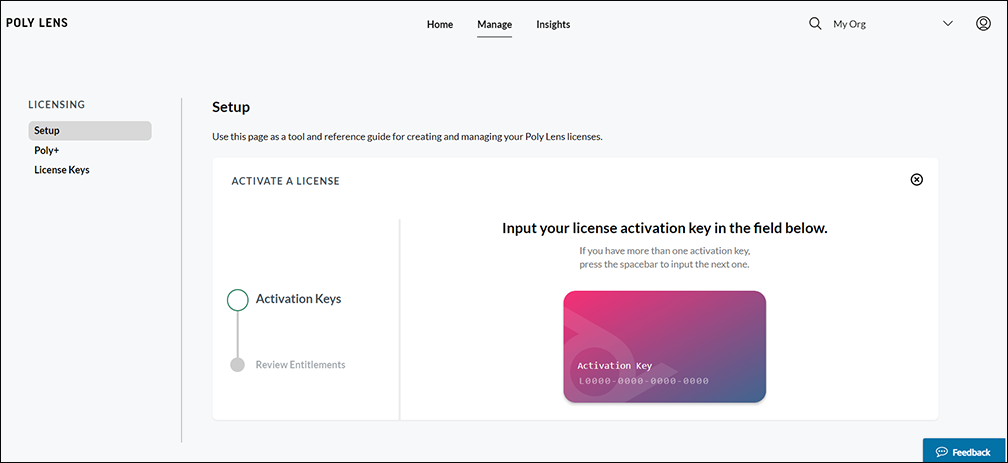Expand the My Org dropdown chevron
The width and height of the screenshot is (1008, 463).
click(948, 24)
